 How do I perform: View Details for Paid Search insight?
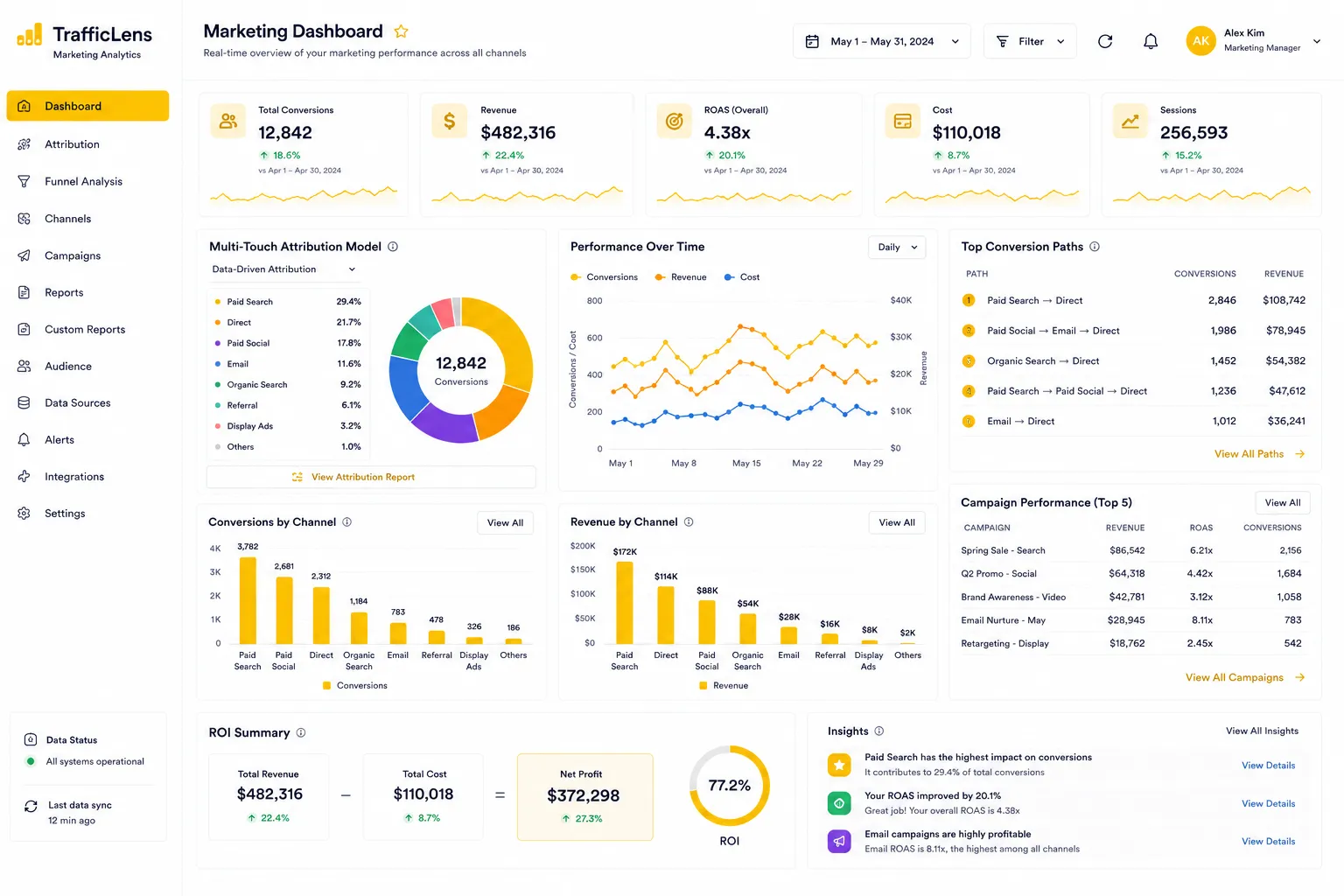pos(1268,766)
